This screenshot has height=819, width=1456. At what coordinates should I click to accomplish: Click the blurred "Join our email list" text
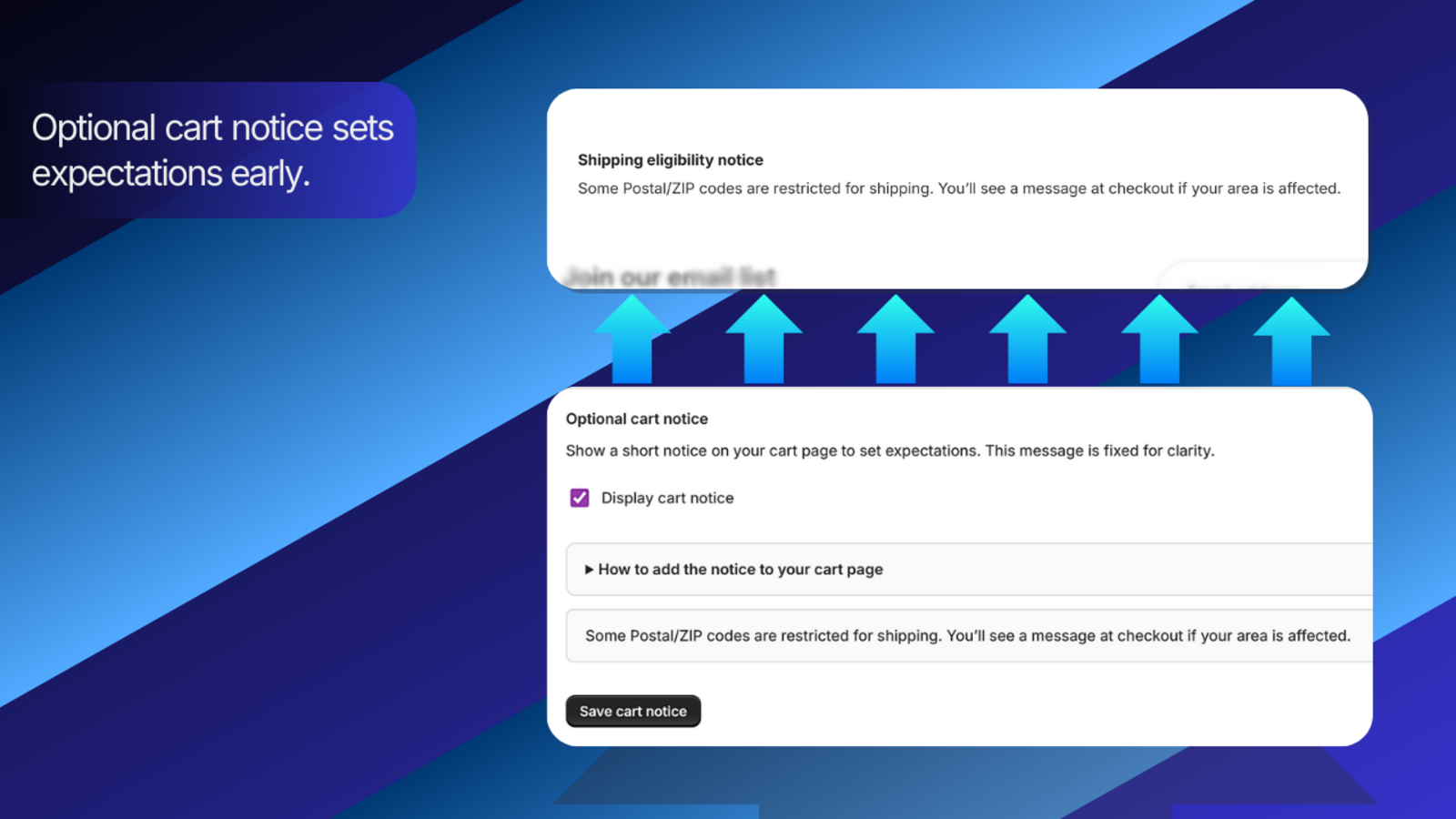(x=671, y=277)
